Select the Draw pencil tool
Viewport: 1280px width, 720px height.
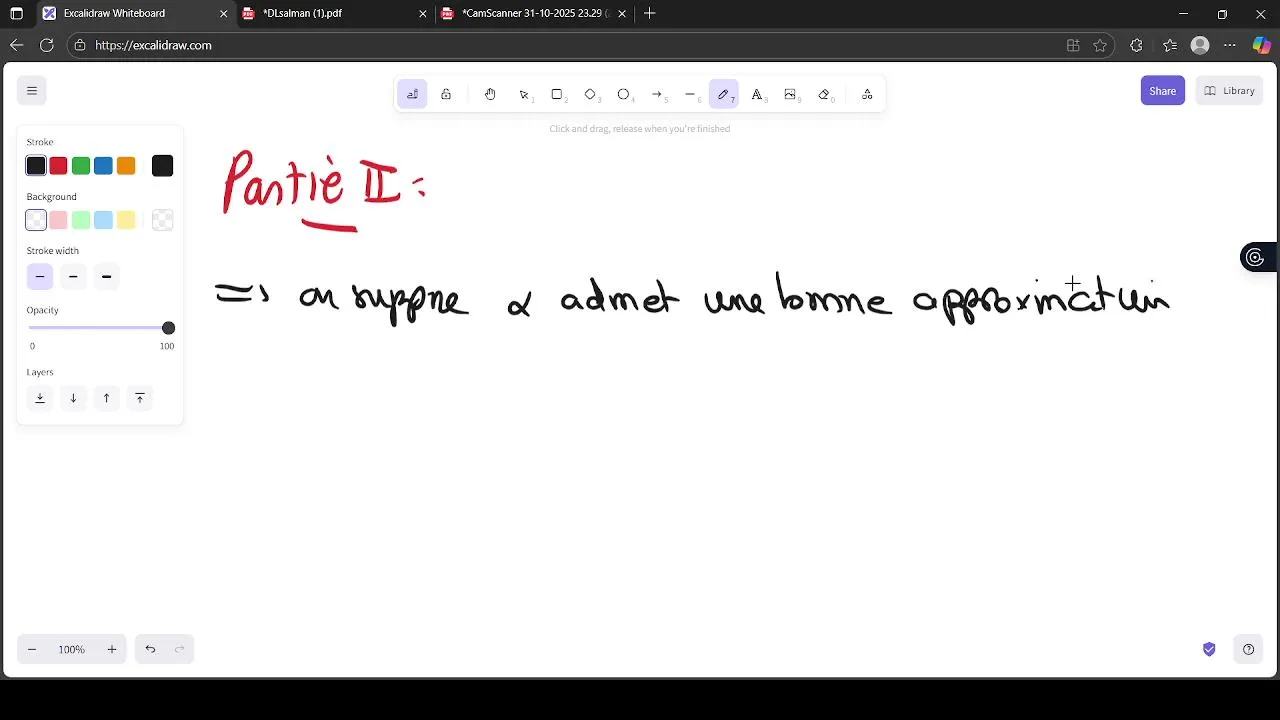pos(723,94)
